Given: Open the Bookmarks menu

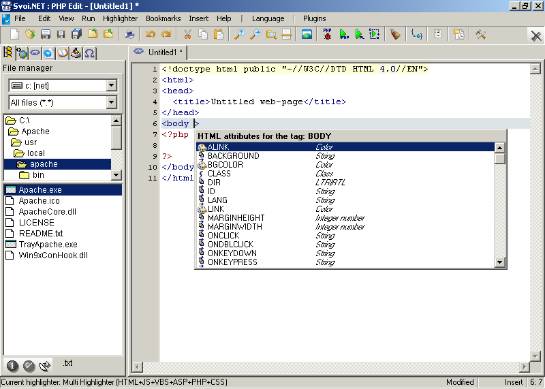Looking at the screenshot, I should [163, 18].
